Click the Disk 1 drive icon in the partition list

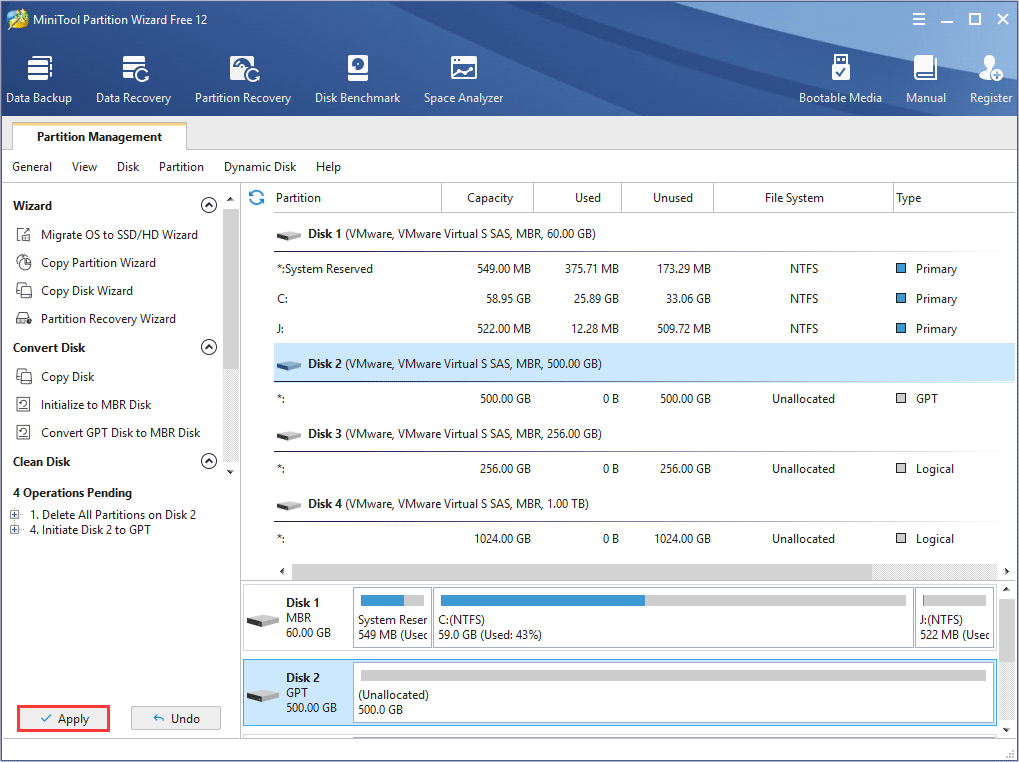[x=289, y=235]
